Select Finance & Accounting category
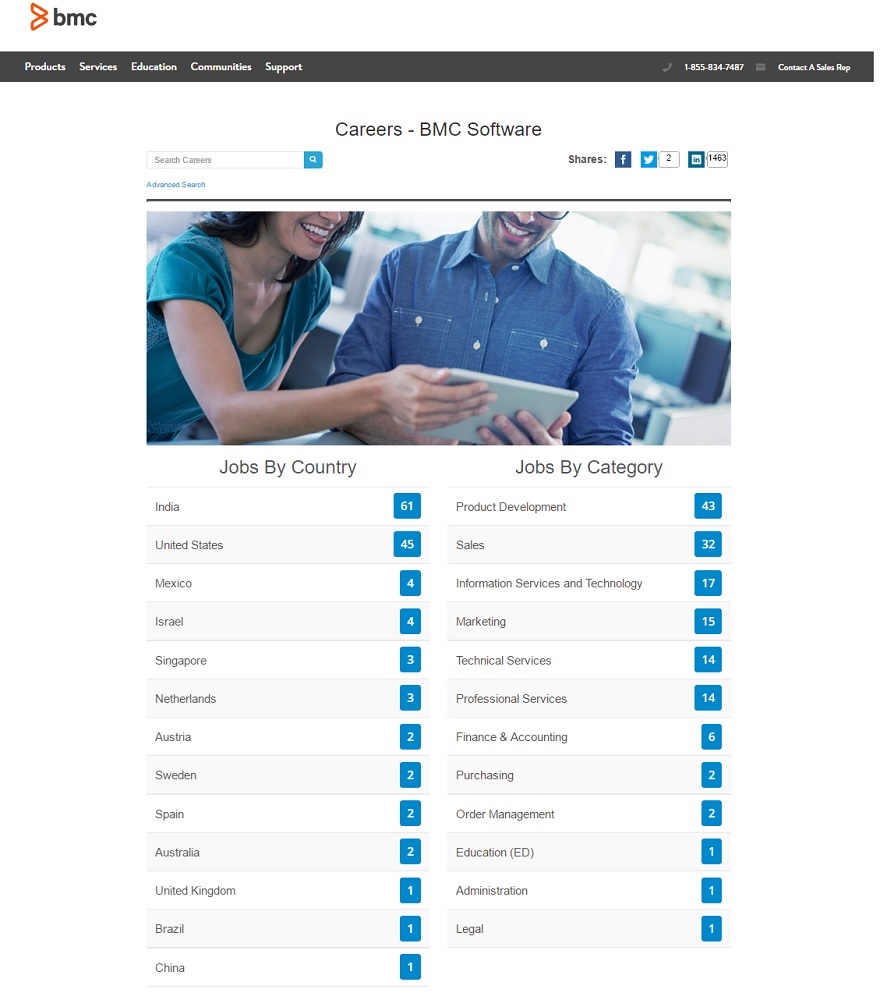Screen dimensions: 887x1000 coord(589,737)
